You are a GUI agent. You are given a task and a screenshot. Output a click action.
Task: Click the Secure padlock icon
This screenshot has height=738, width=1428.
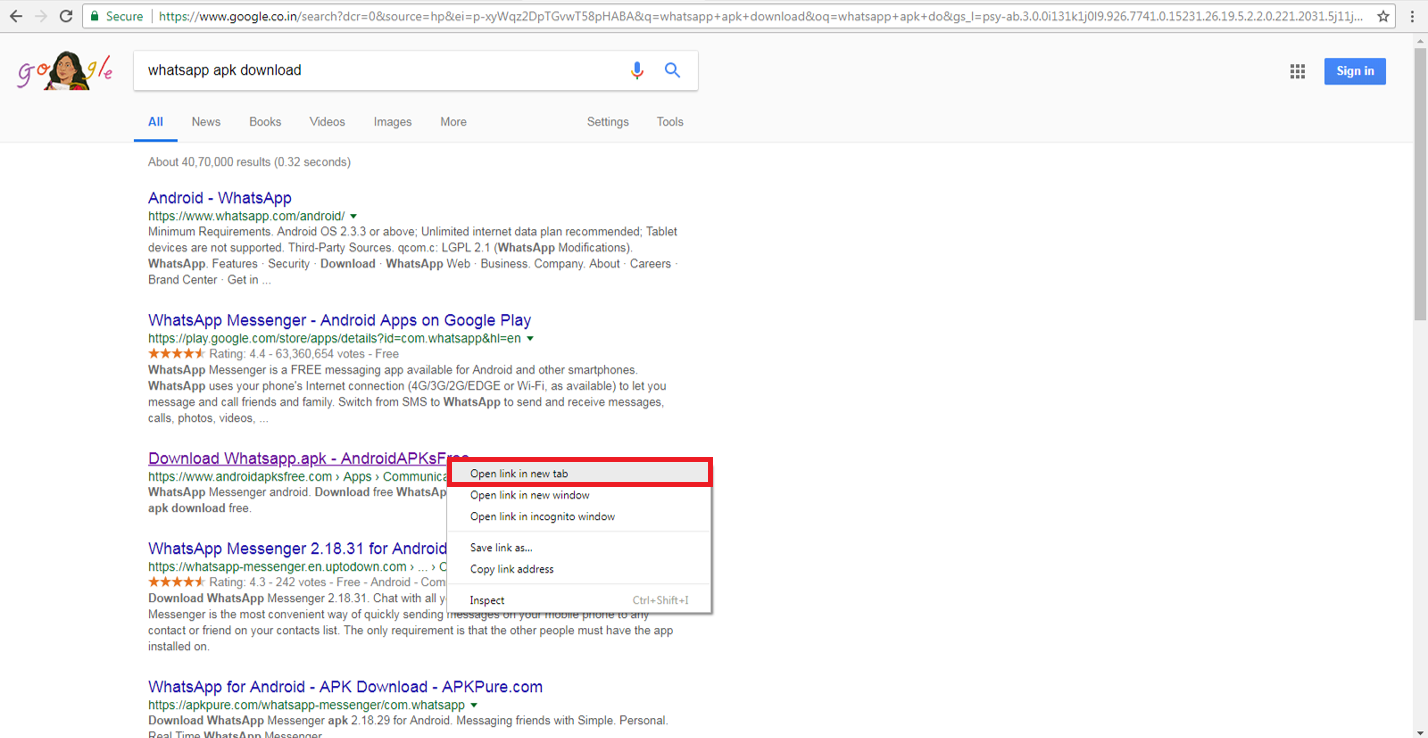94,16
